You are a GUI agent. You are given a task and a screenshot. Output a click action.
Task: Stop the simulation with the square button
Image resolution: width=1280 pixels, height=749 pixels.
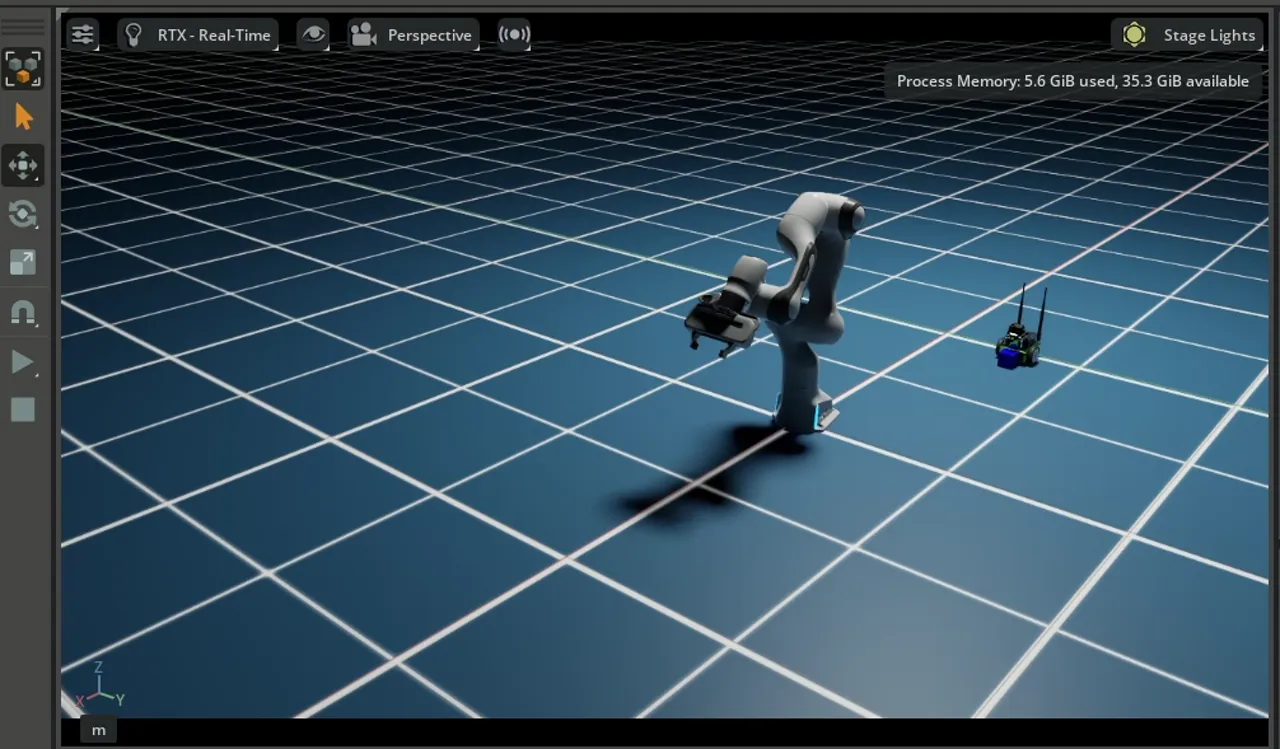pyautogui.click(x=23, y=409)
